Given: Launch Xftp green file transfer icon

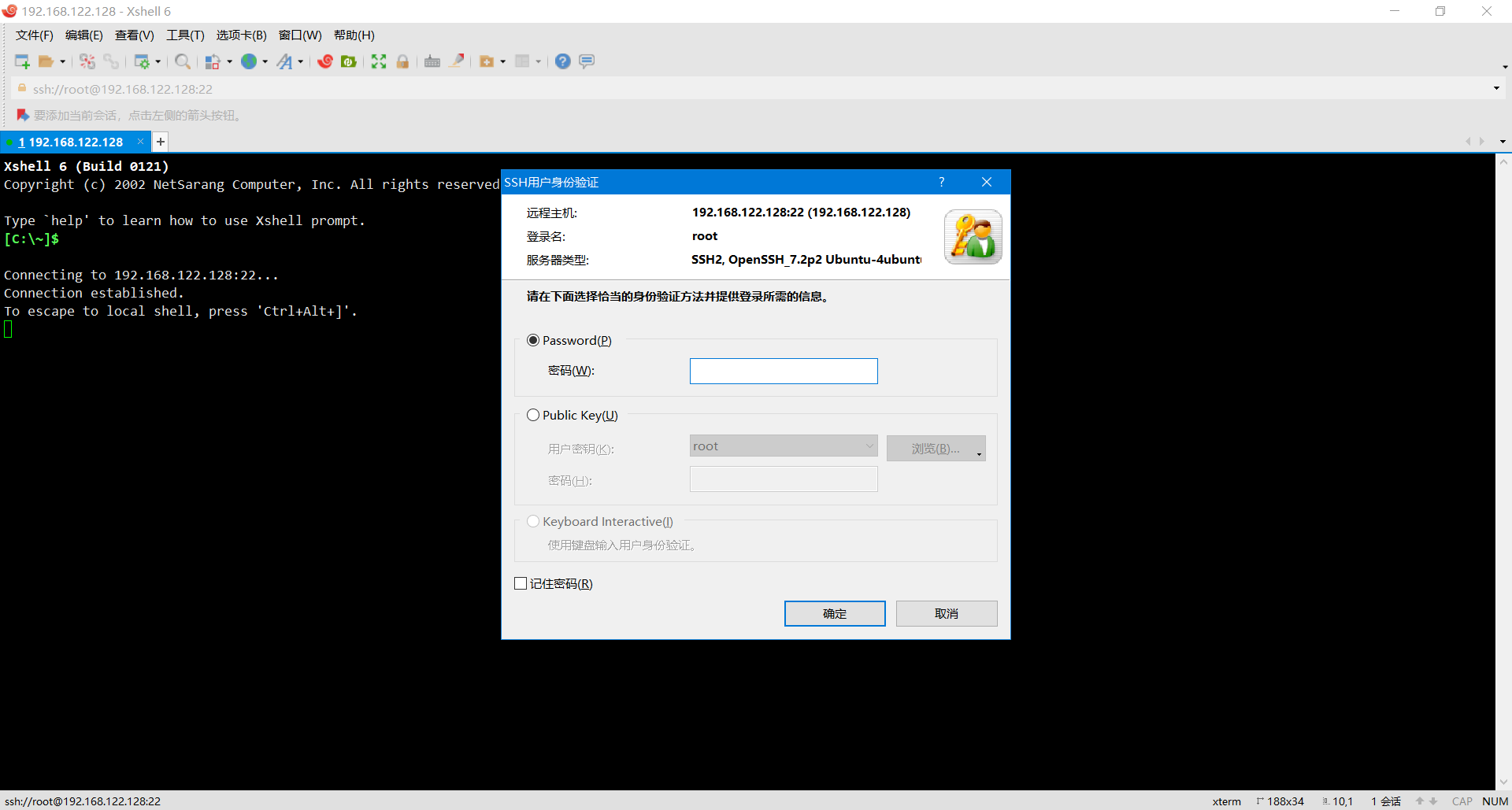Looking at the screenshot, I should pyautogui.click(x=349, y=61).
